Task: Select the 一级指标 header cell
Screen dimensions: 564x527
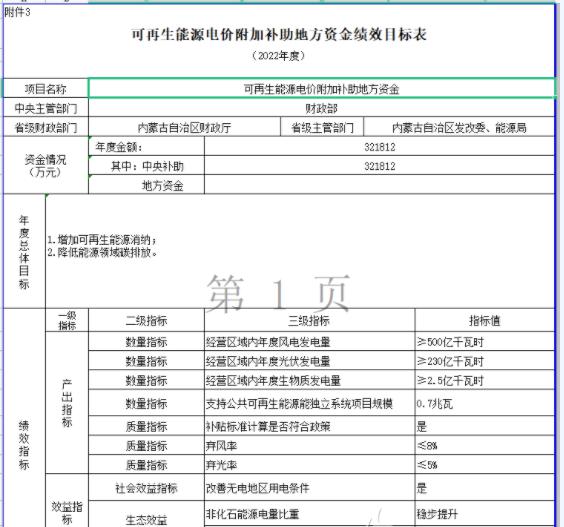Action: click(67, 320)
